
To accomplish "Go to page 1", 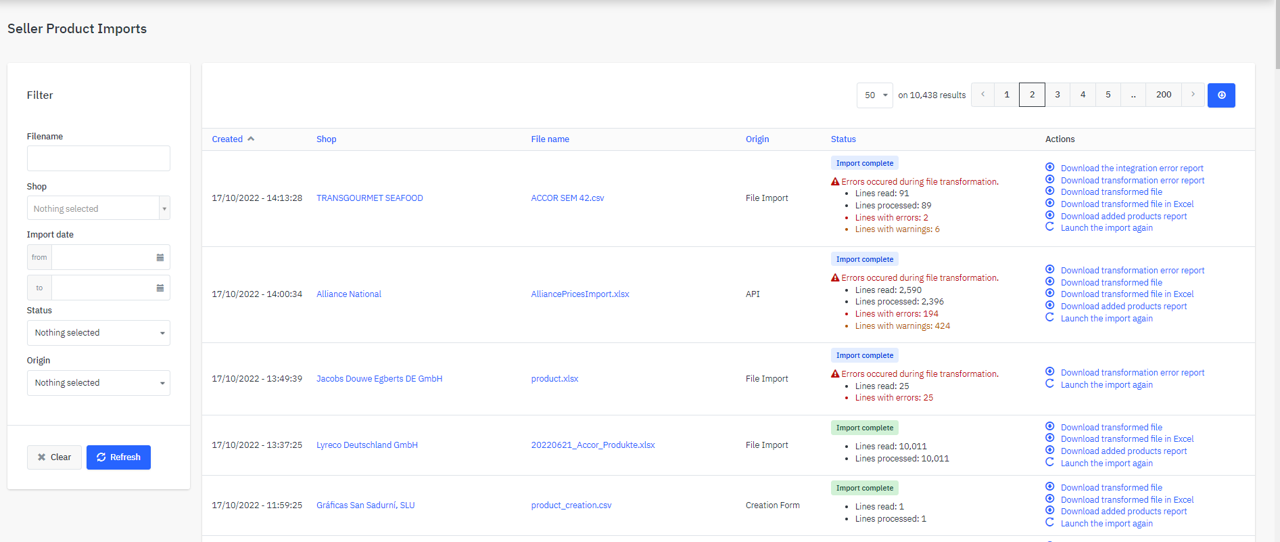I will tap(1007, 95).
